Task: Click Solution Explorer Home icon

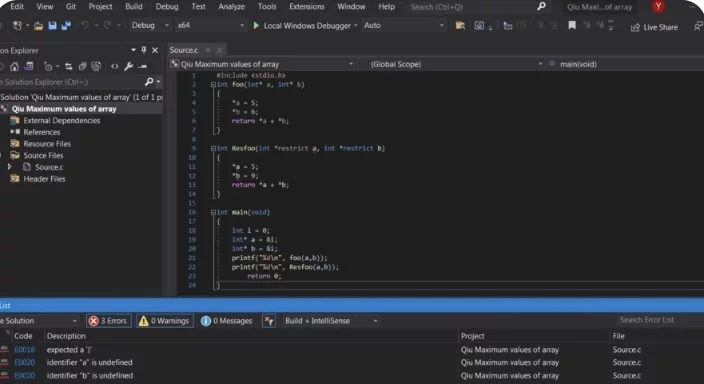Action: click(x=14, y=66)
